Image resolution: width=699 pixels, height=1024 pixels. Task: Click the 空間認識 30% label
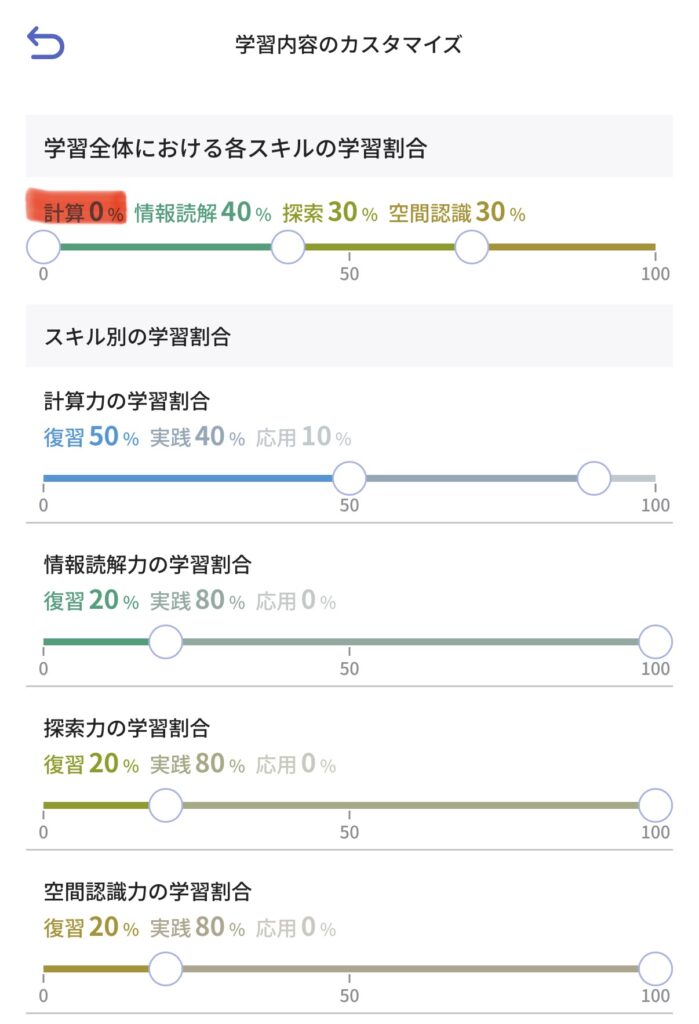point(457,212)
